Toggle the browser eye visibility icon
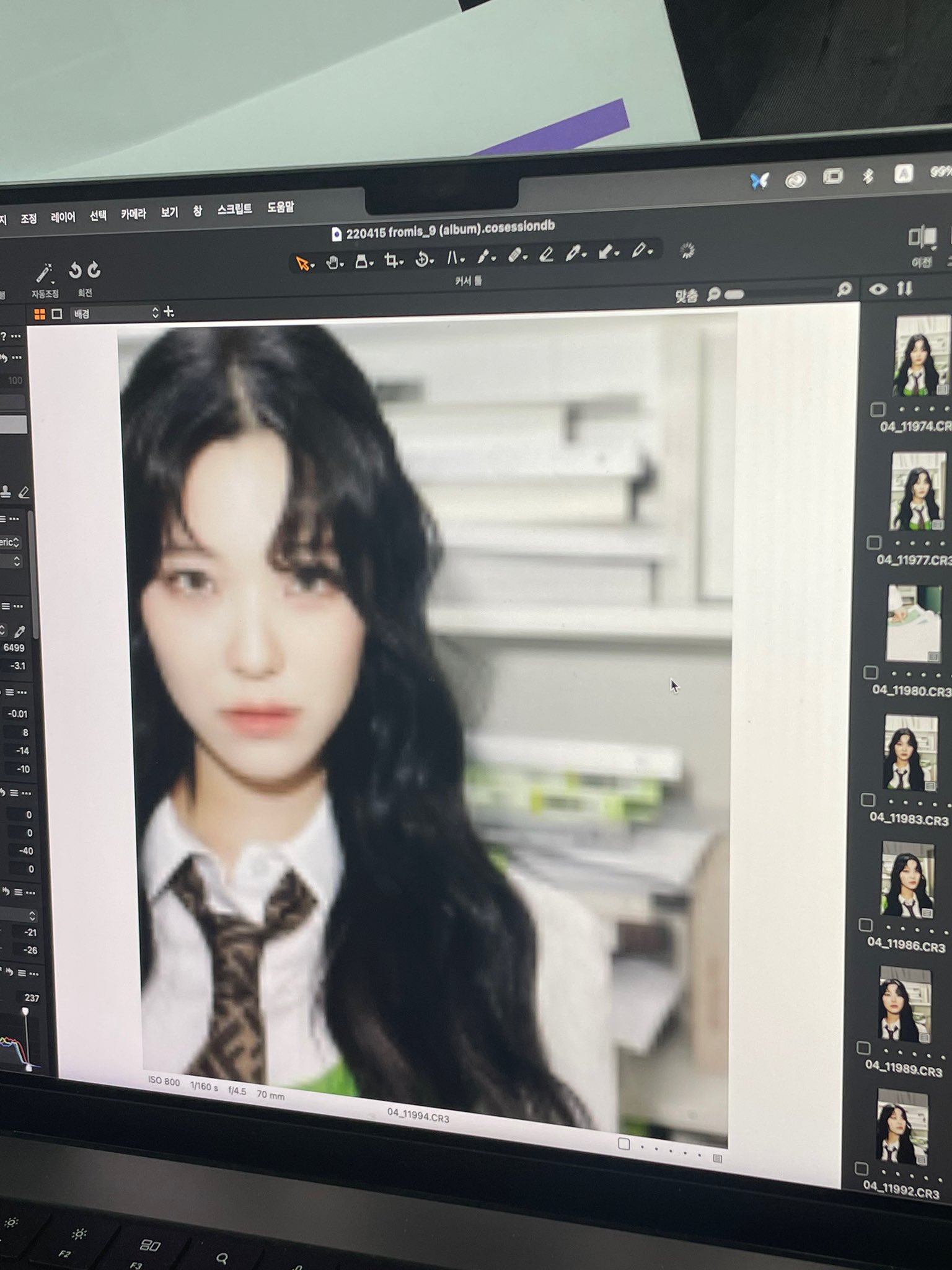This screenshot has width=952, height=1270. point(878,289)
